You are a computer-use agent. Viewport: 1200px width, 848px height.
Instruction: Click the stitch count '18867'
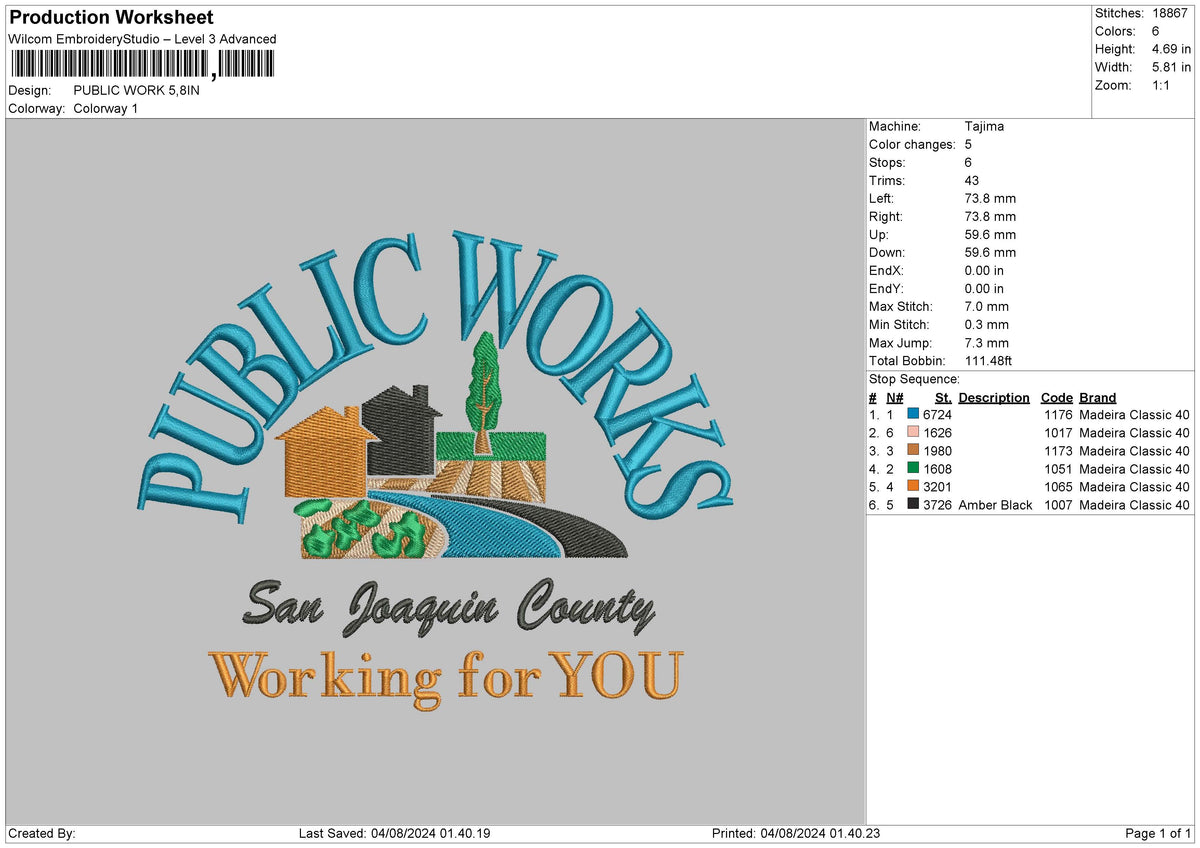1168,13
